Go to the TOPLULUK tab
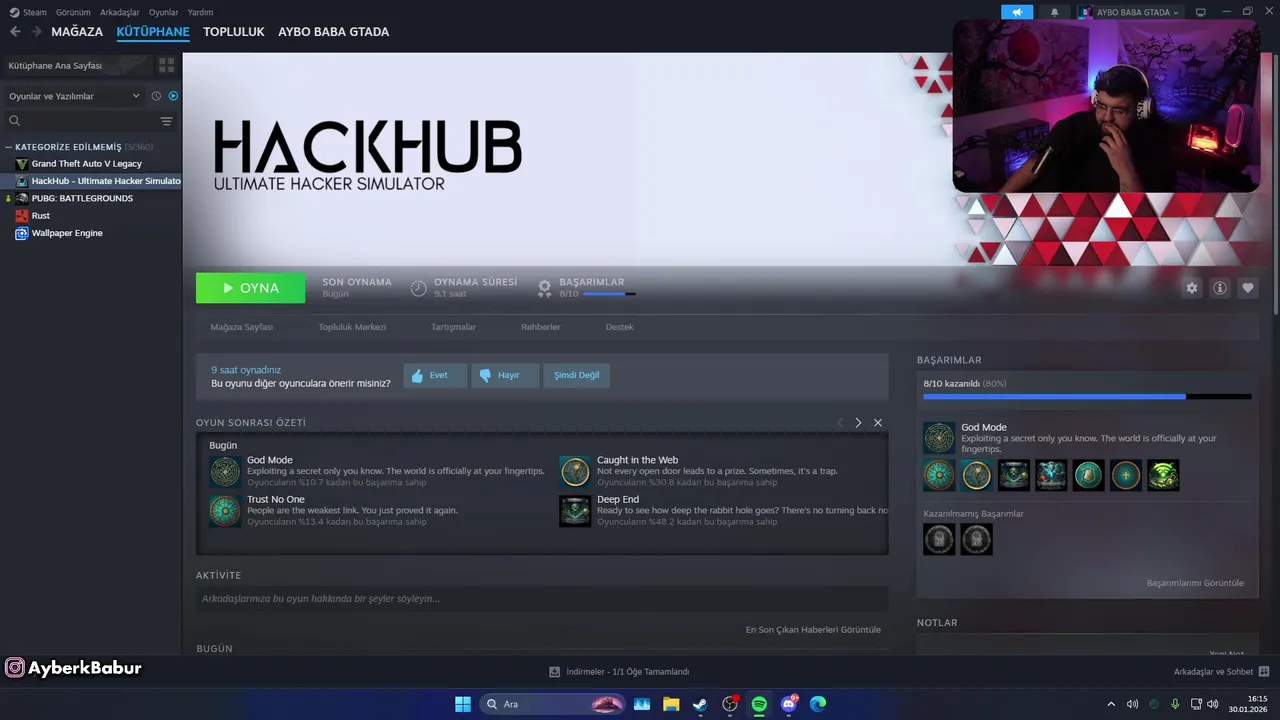 pos(234,32)
